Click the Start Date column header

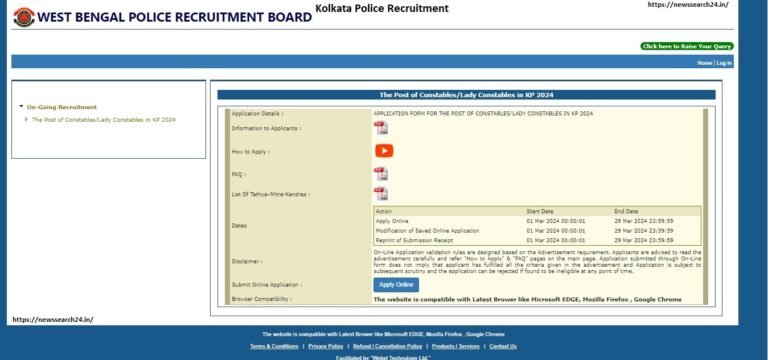pyautogui.click(x=540, y=212)
